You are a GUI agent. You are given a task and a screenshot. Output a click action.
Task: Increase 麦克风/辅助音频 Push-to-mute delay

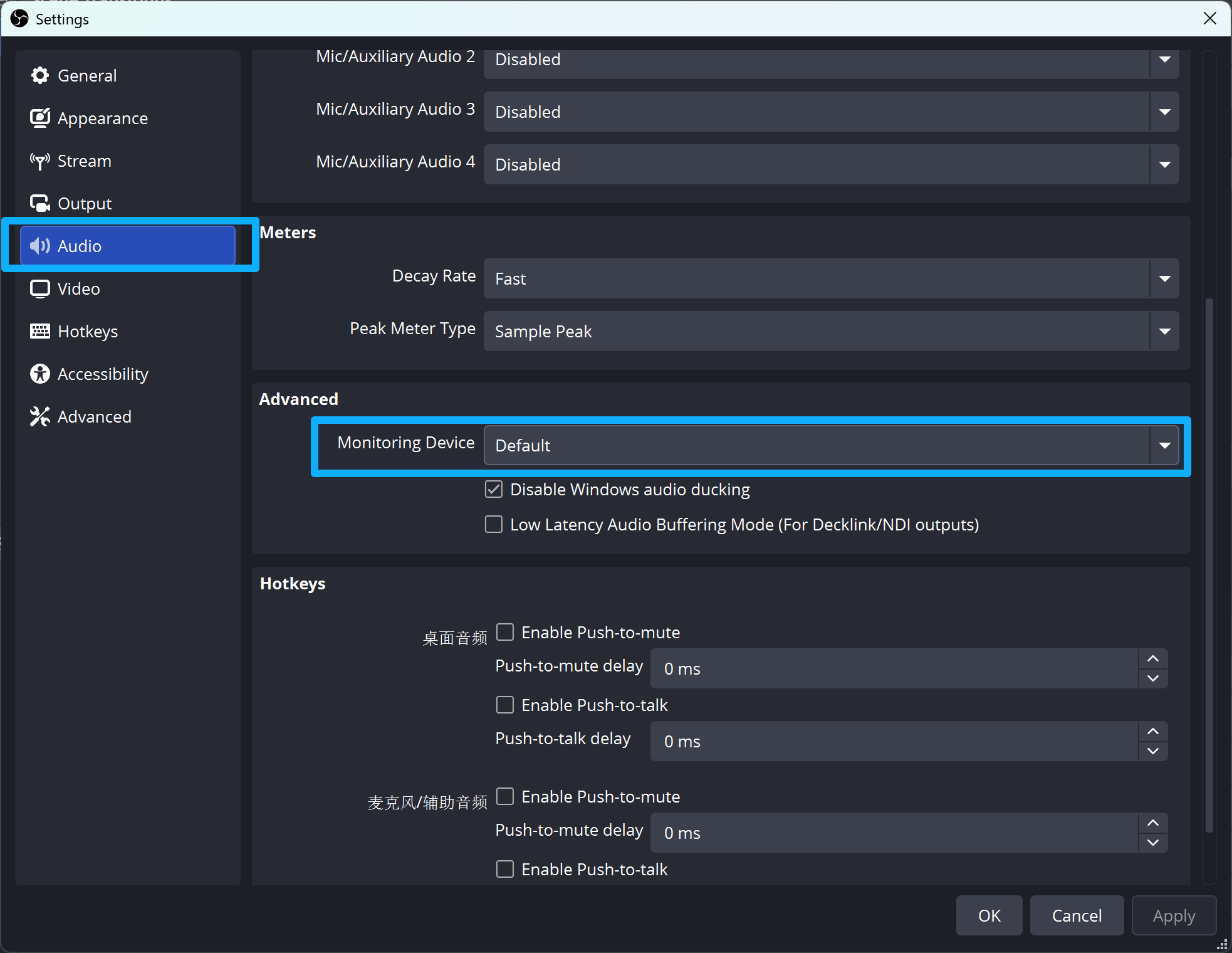(x=1153, y=823)
